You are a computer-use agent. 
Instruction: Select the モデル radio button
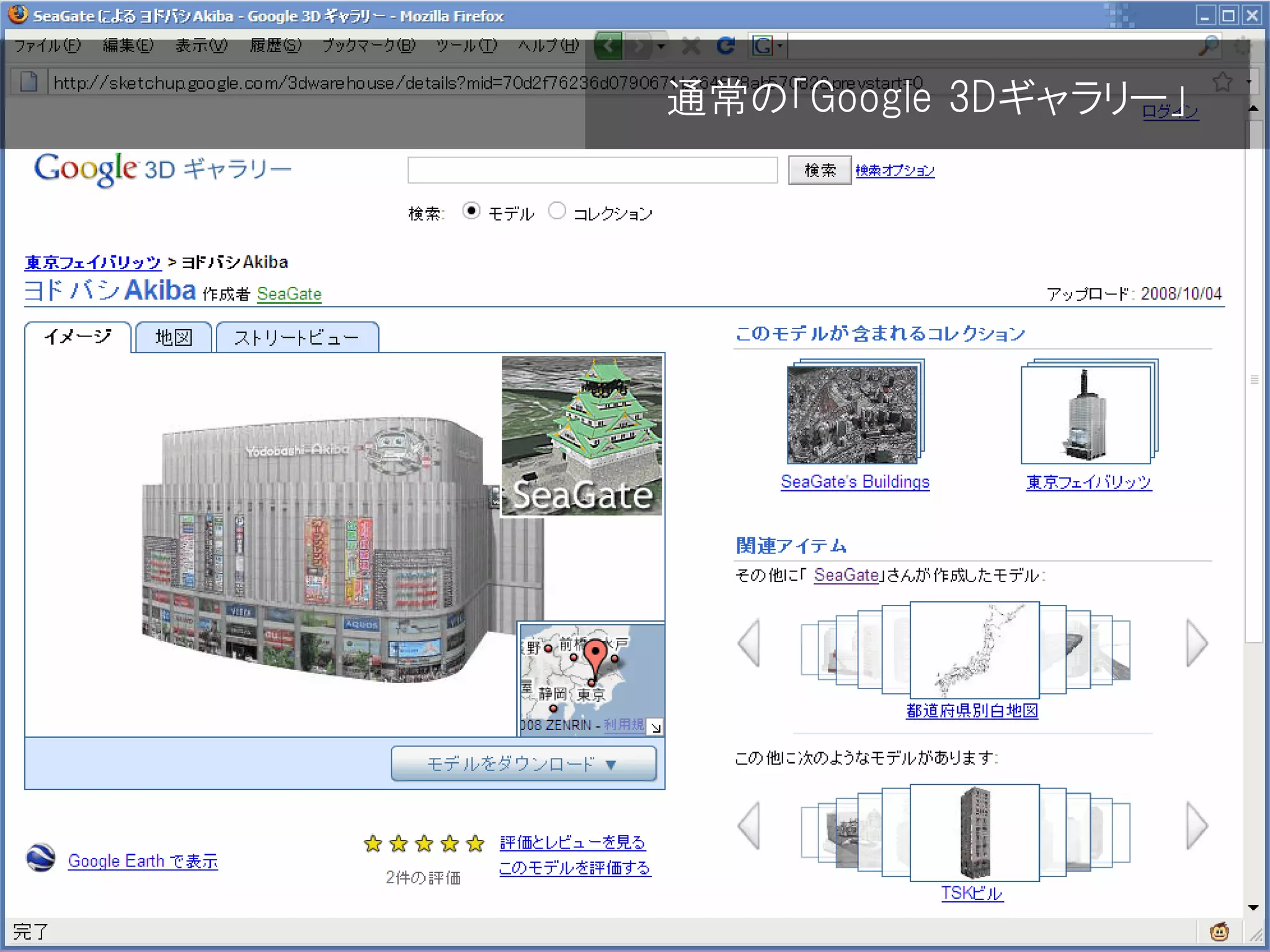tap(471, 211)
